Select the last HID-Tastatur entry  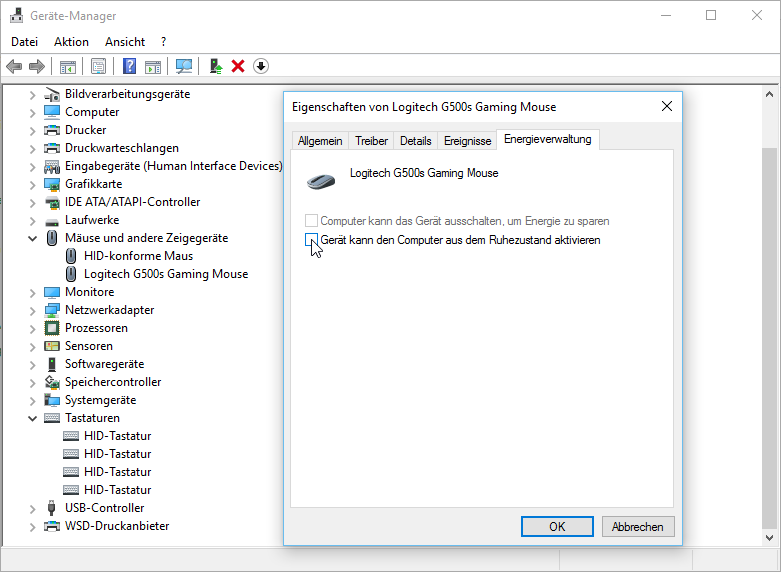tap(117, 490)
